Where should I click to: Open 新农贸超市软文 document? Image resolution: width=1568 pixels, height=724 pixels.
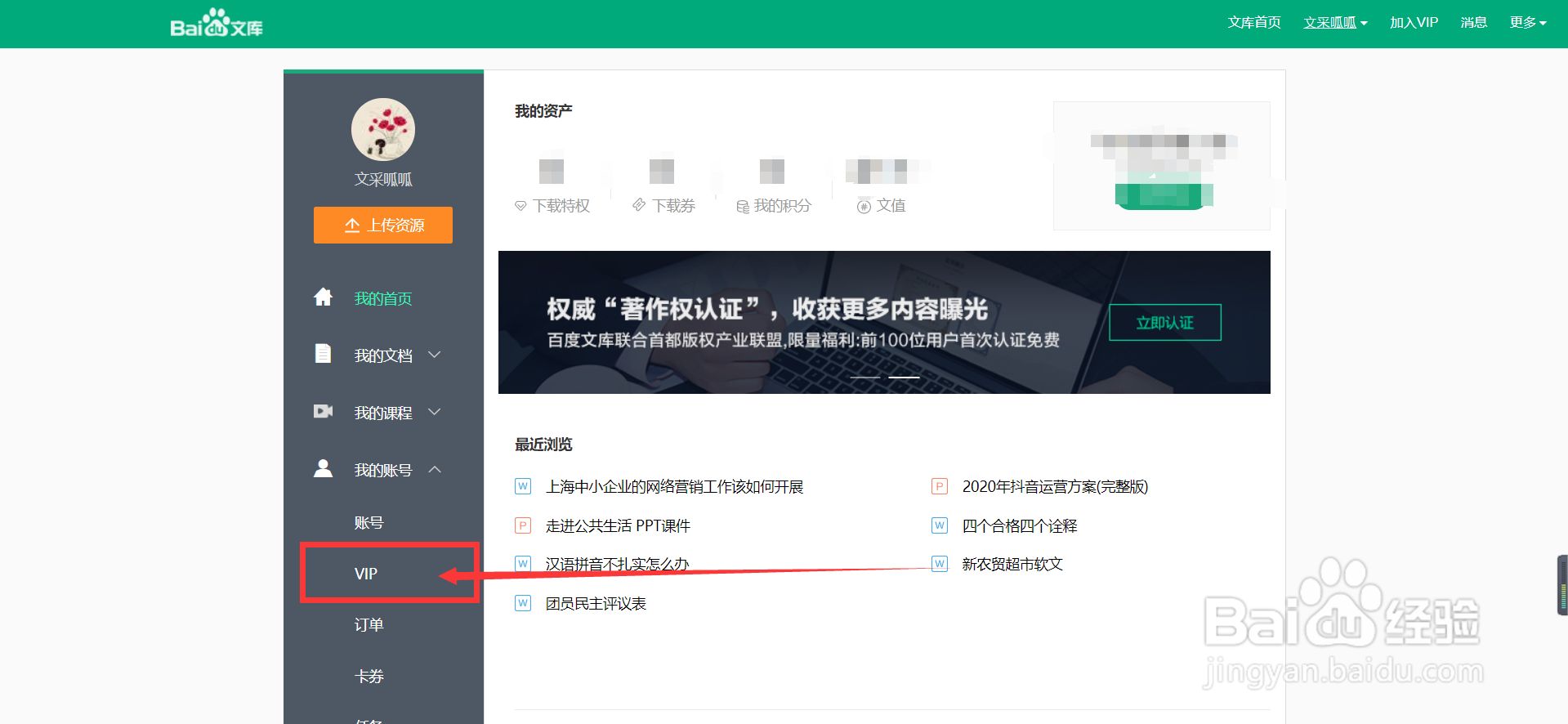tap(1012, 565)
